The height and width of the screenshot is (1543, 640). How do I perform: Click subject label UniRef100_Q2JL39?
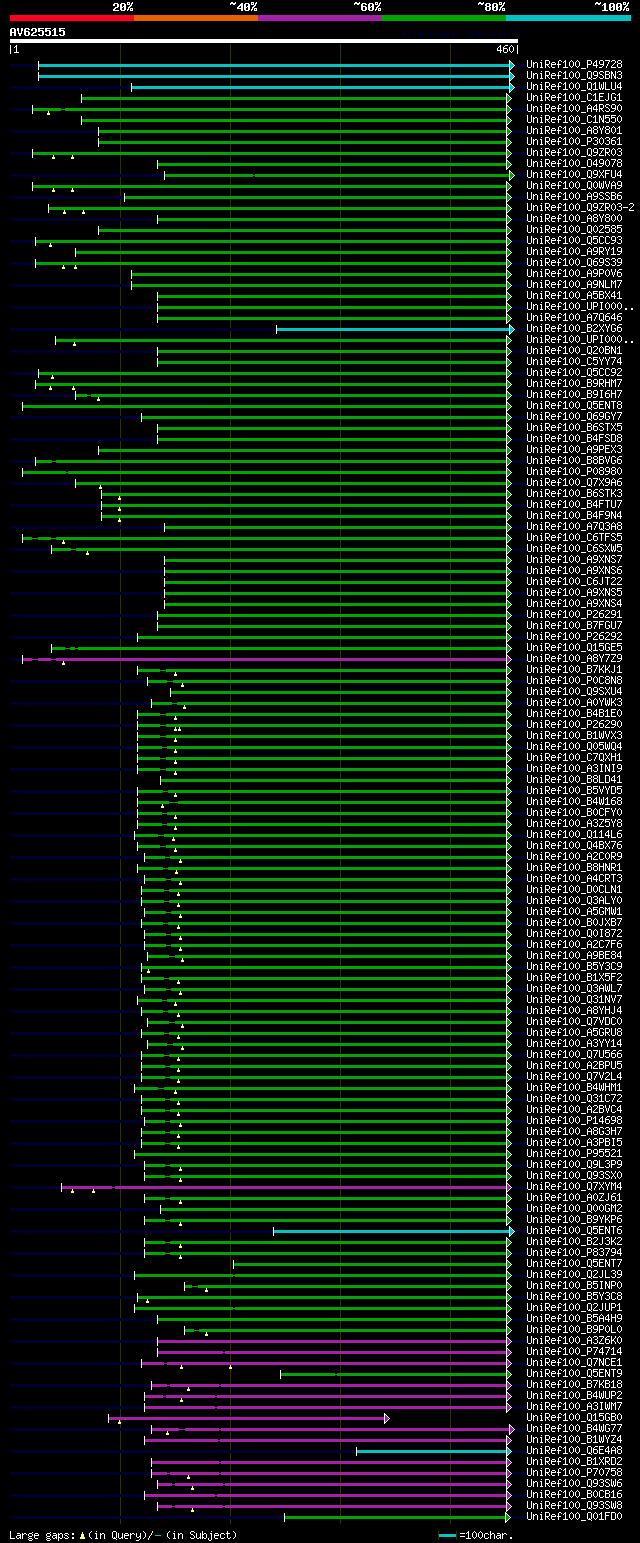[574, 1274]
